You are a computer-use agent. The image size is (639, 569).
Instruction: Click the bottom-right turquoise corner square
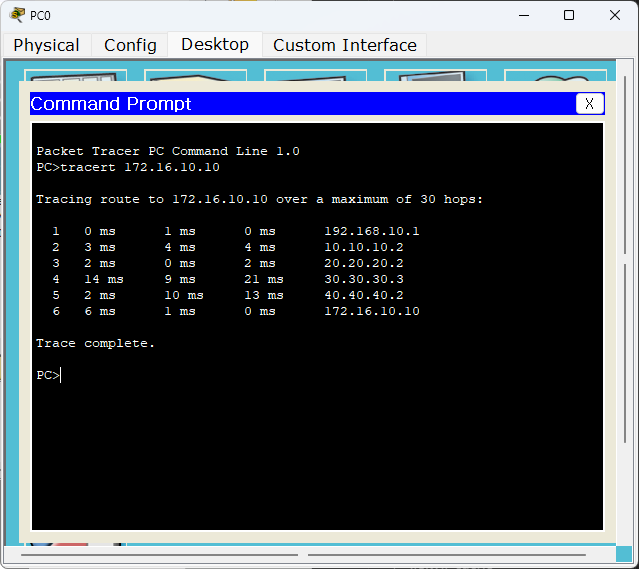(624, 554)
